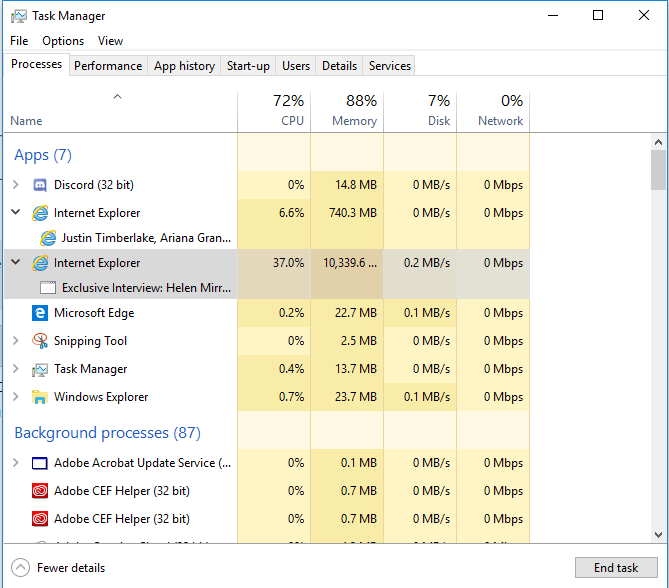
Task: Open the View menu
Action: click(x=111, y=41)
